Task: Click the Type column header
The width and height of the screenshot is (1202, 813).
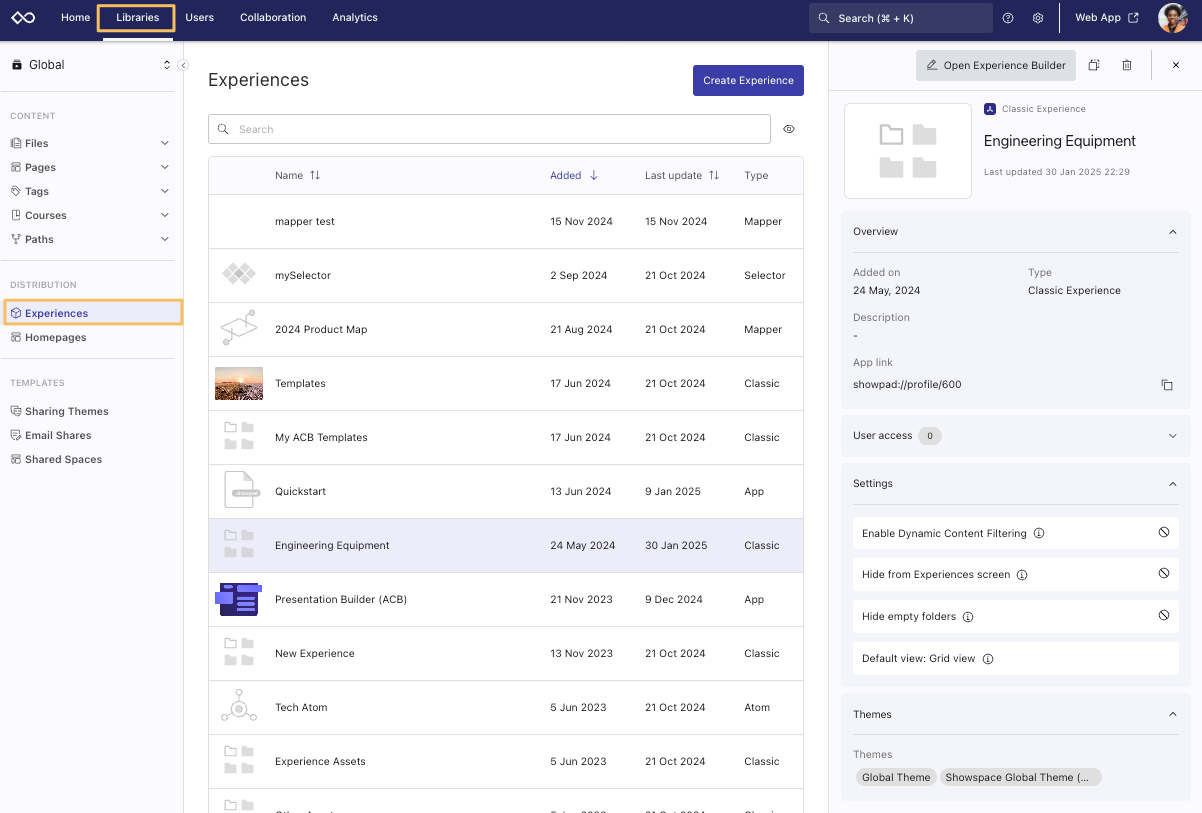Action: click(x=756, y=175)
